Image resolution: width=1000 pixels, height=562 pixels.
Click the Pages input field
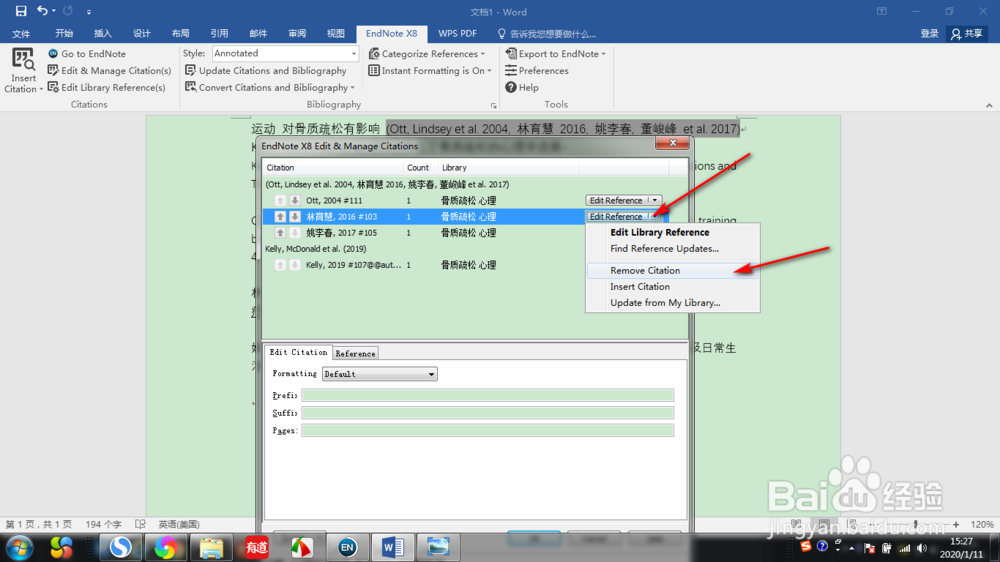[x=487, y=431]
